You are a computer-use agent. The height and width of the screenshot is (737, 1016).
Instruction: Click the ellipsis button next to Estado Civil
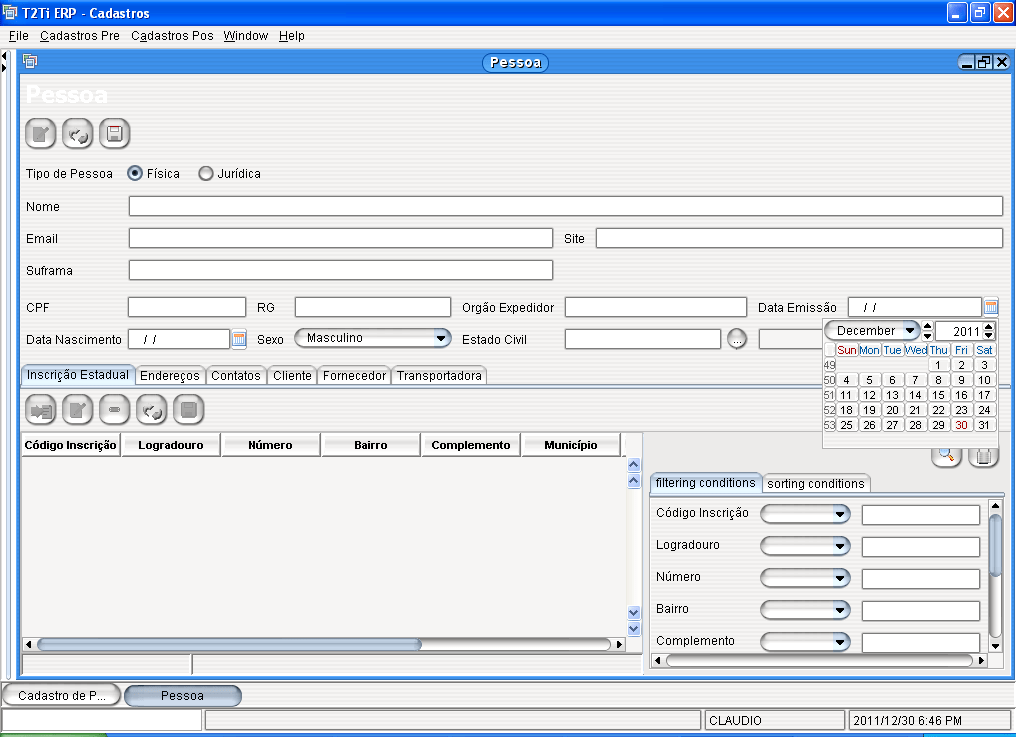pos(737,338)
